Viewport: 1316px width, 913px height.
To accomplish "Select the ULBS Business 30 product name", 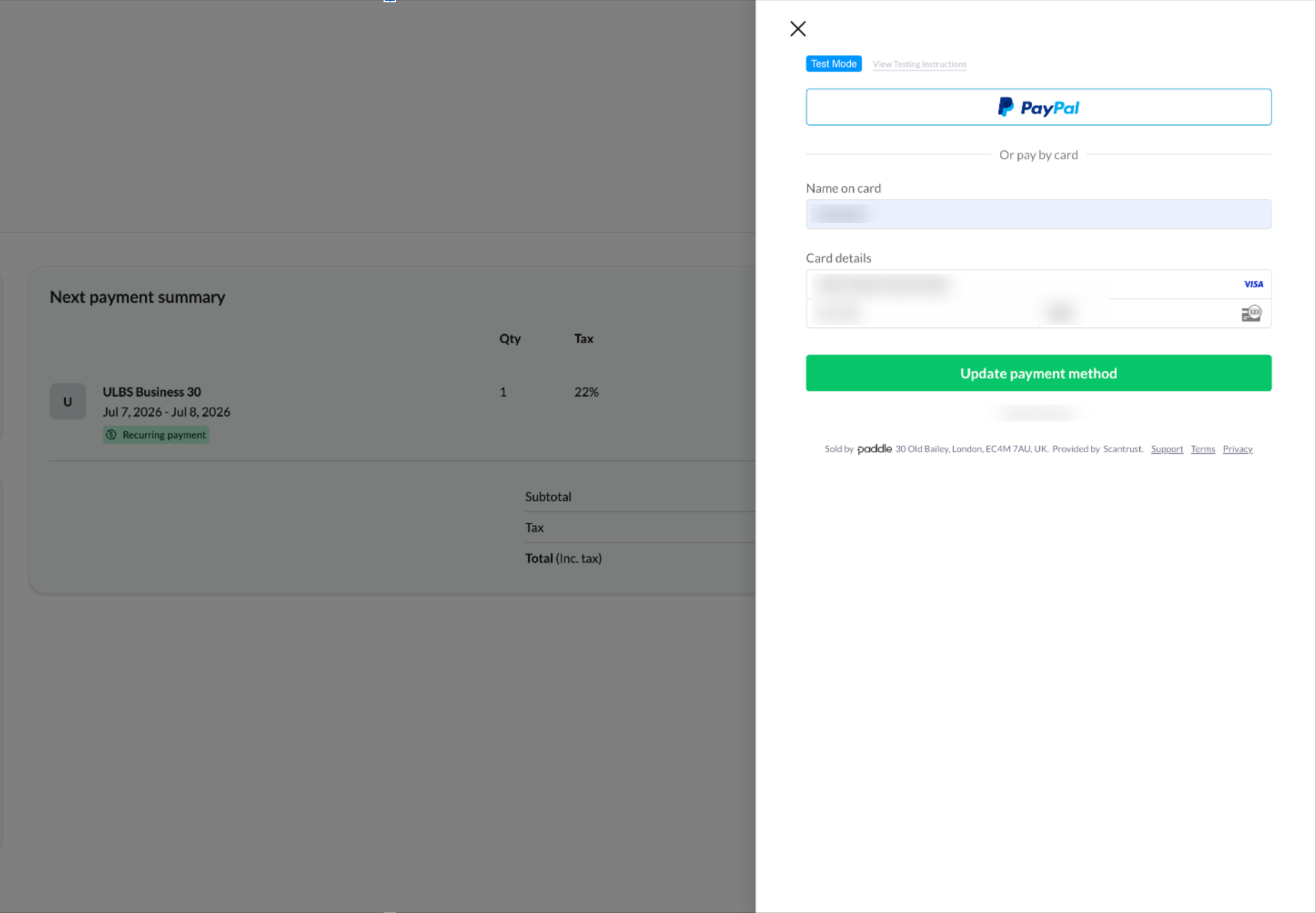I will click(152, 392).
